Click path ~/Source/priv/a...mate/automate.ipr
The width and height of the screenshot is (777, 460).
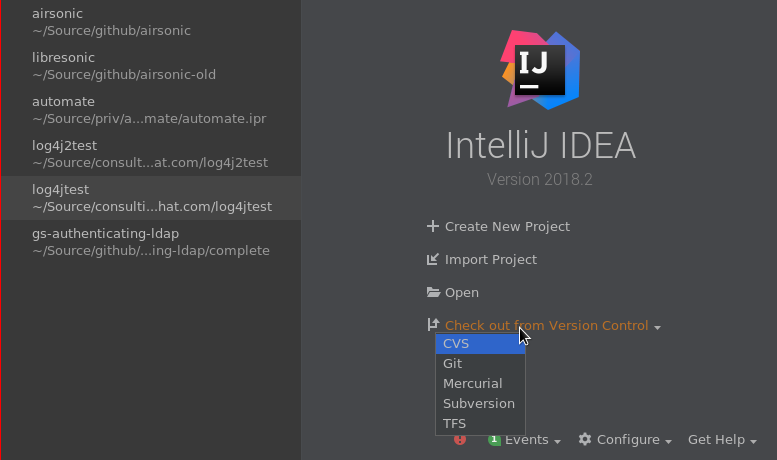[149, 119]
